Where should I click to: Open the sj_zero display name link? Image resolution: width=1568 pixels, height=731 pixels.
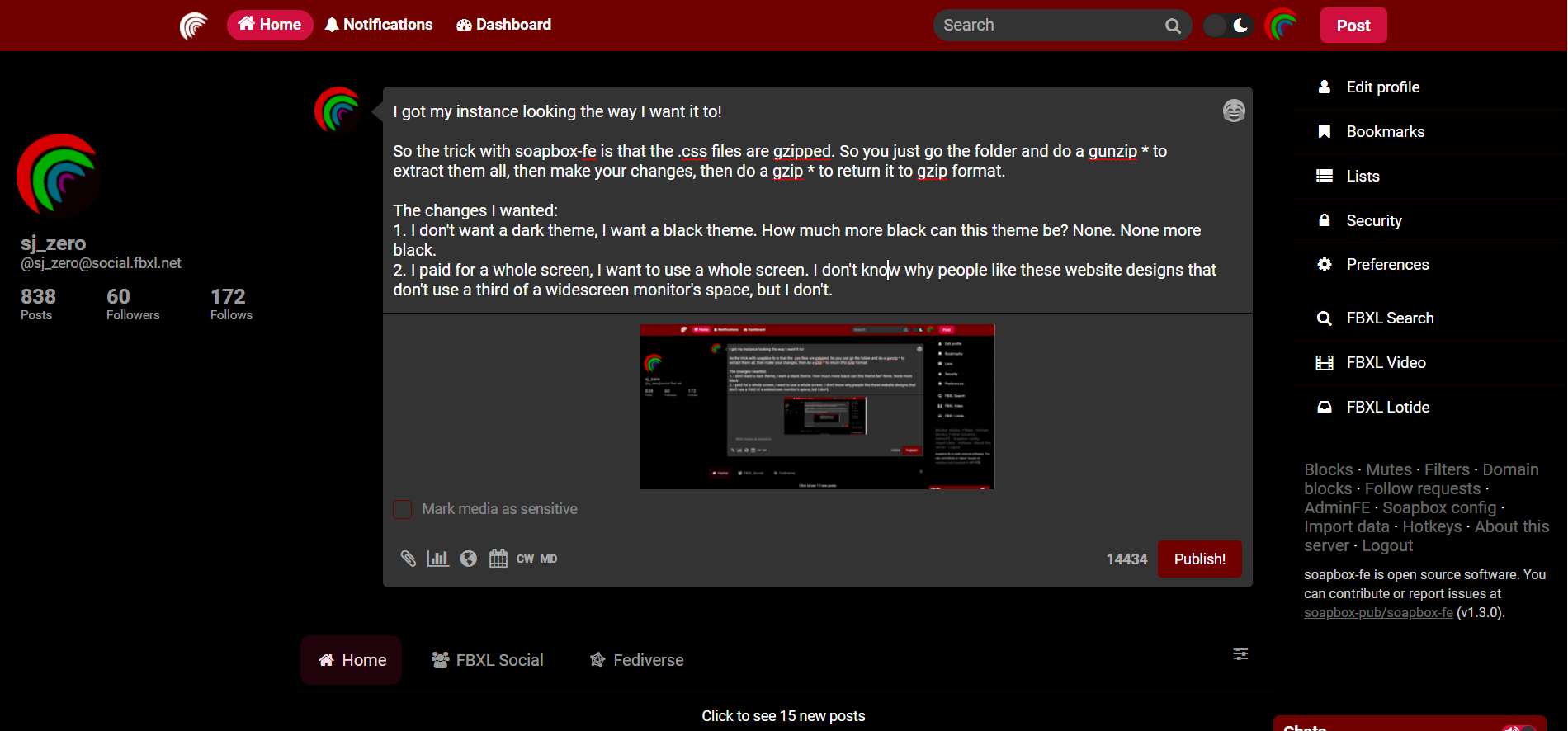coord(54,243)
